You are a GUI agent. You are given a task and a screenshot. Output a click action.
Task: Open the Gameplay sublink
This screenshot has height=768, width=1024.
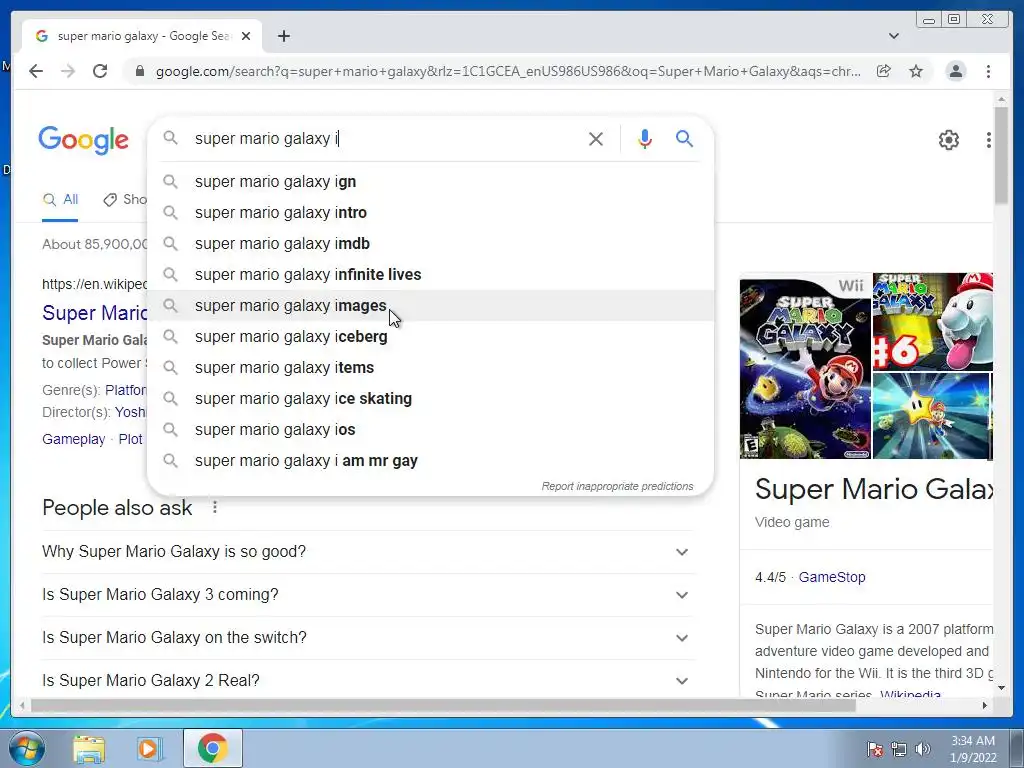[x=73, y=440]
